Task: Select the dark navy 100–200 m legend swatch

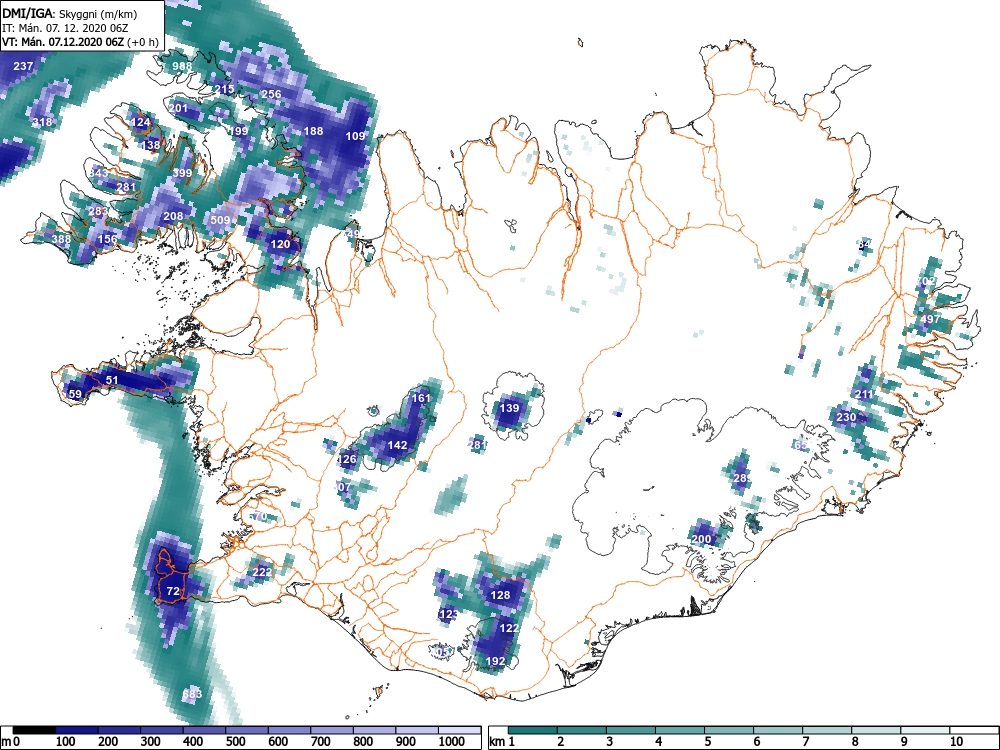Action: click(x=77, y=730)
